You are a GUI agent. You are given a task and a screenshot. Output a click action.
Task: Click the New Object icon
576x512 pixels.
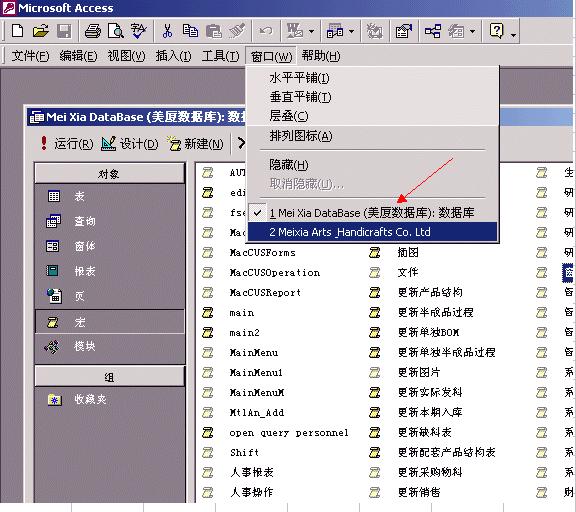pyautogui.click(x=456, y=31)
